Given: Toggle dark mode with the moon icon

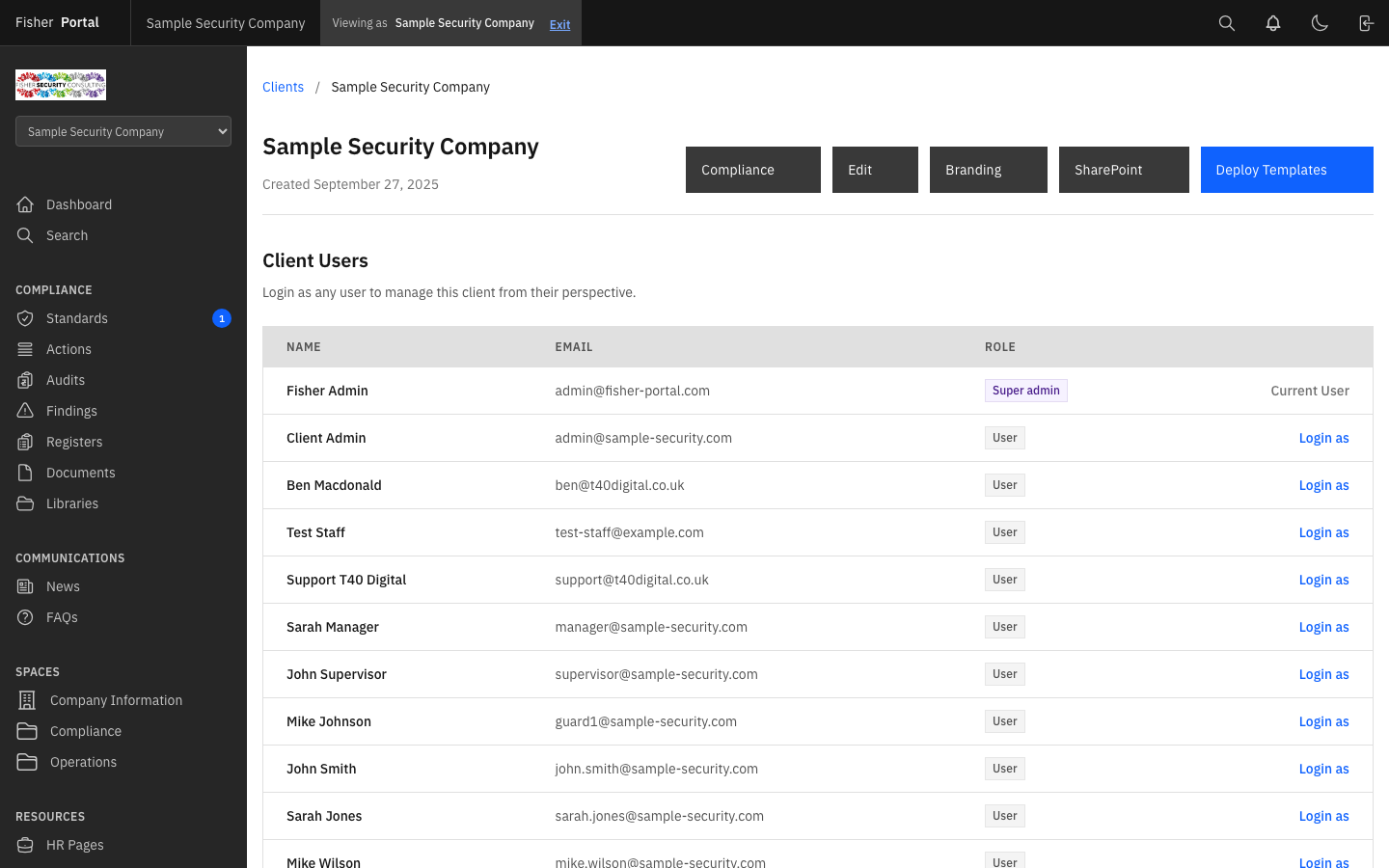Looking at the screenshot, I should click(1320, 22).
